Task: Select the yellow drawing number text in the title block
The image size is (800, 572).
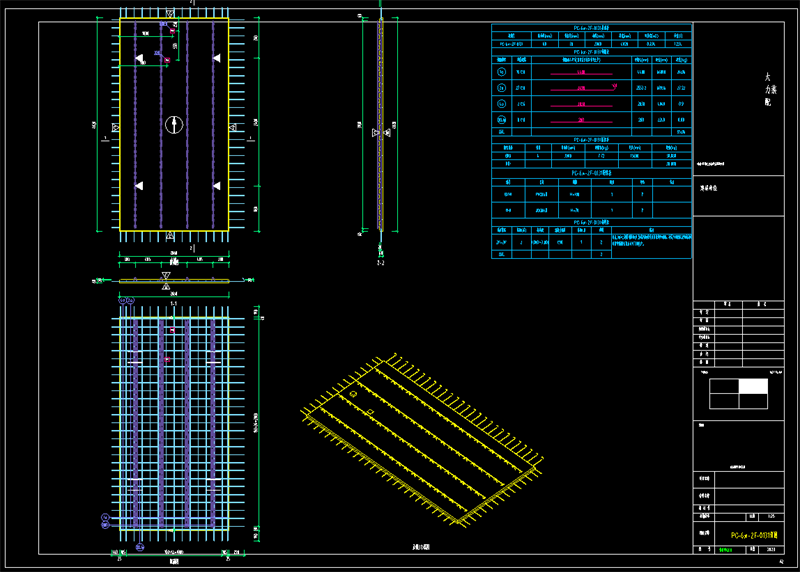Action: pyautogui.click(x=754, y=535)
